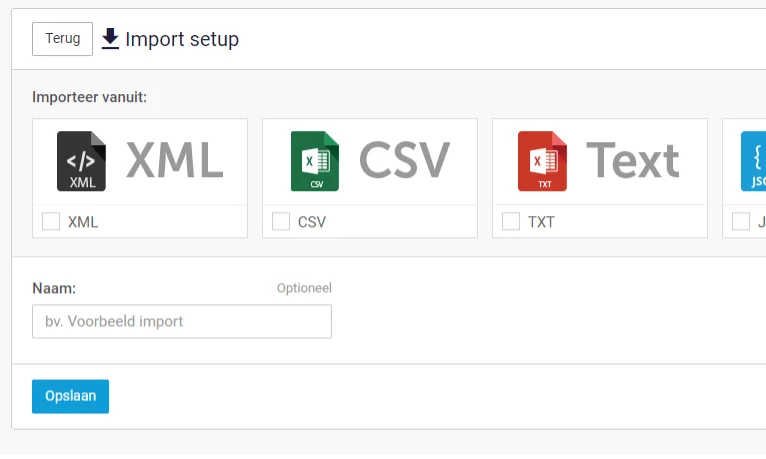Screen dimensions: 766x459
Task: Select the dark XML file icon
Action: point(81,161)
